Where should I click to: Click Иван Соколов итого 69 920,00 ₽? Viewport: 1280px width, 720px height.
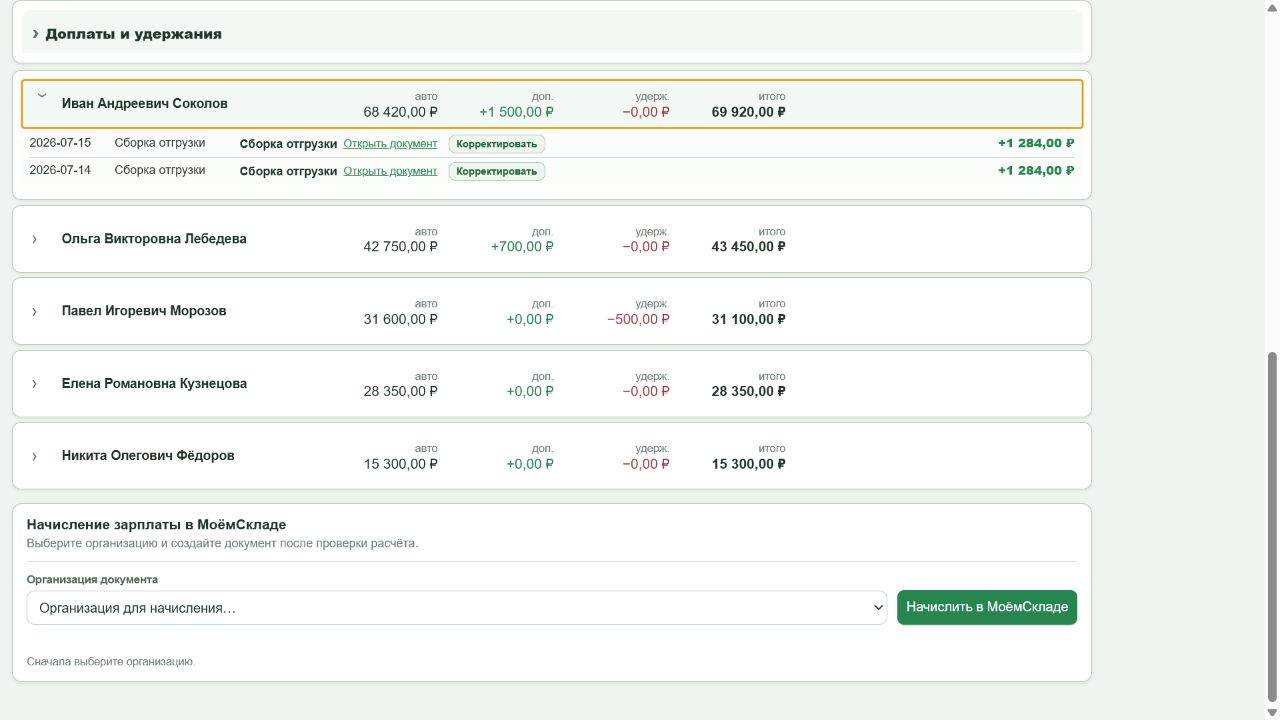(748, 112)
